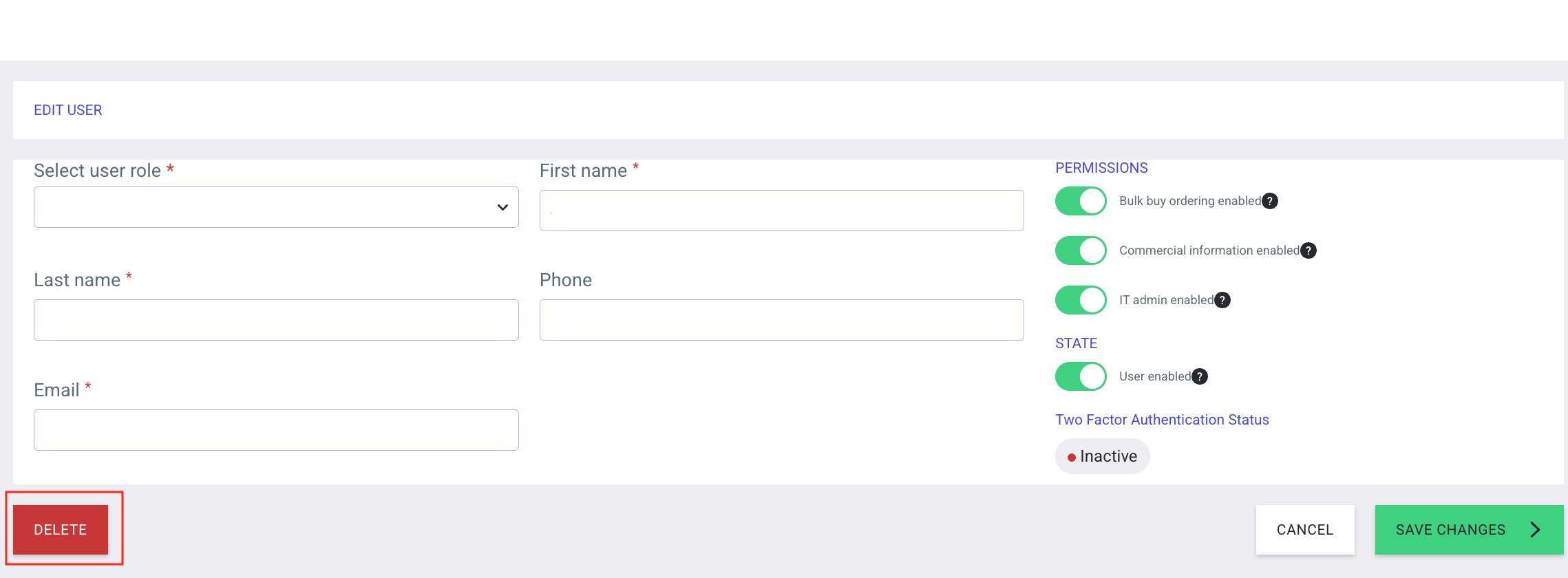
Task: Click into the Phone input field
Action: [x=781, y=320]
